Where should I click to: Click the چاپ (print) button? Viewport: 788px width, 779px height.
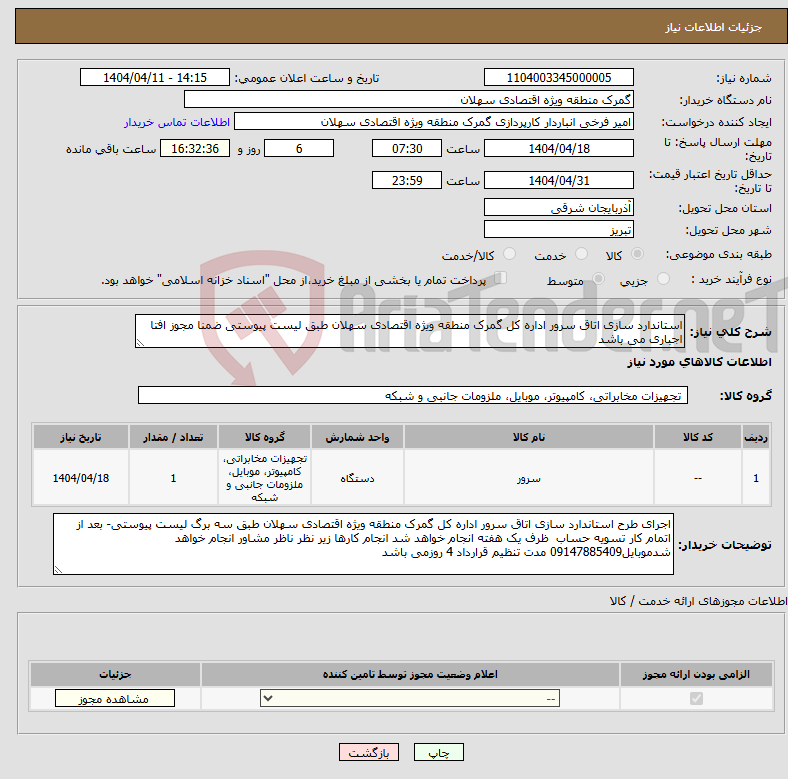tap(438, 752)
